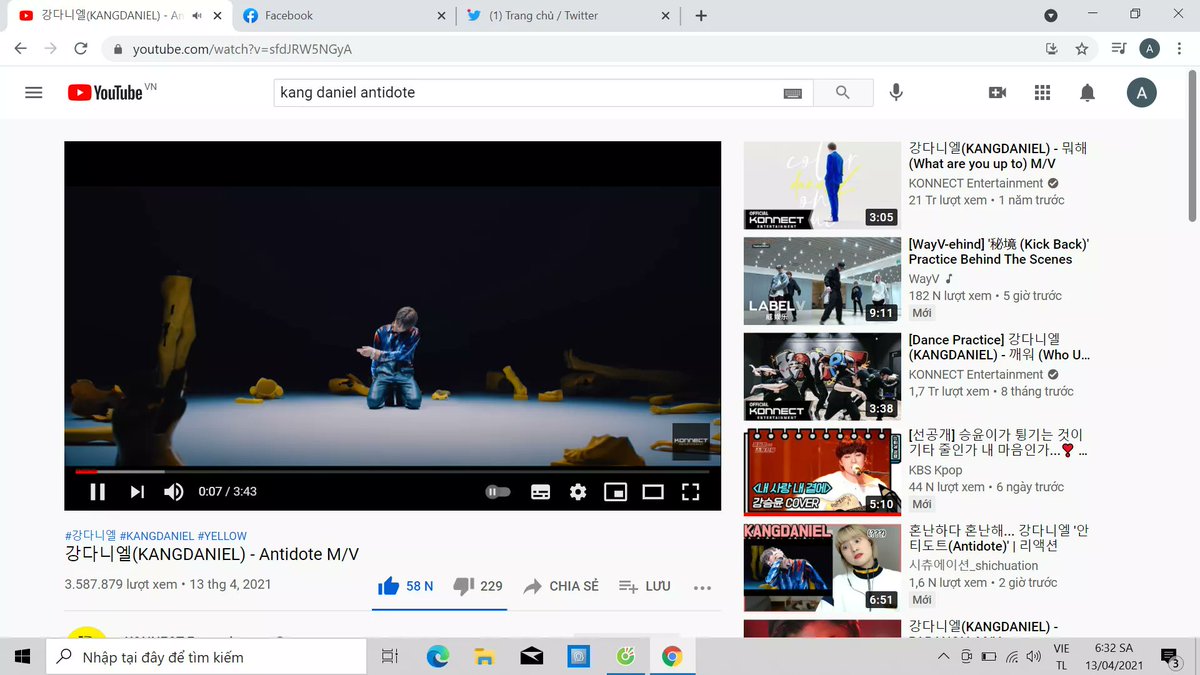Open the Windows action center notifications
Viewport: 1200px width, 675px height.
pos(1168,656)
